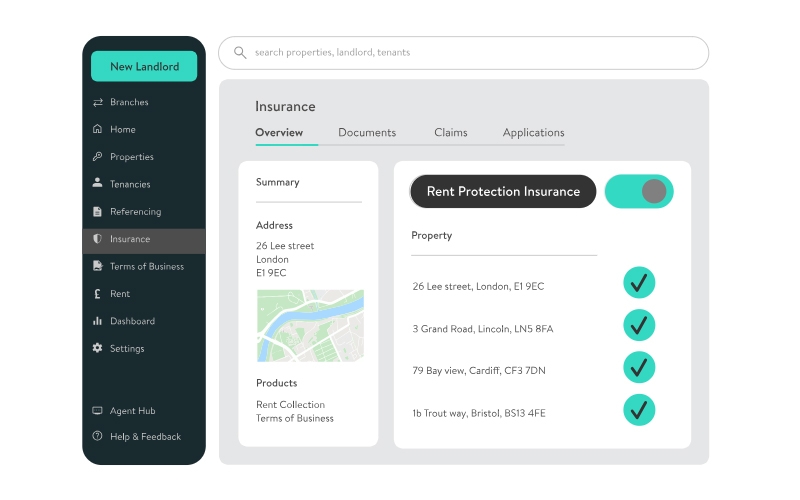Image resolution: width=800 pixels, height=500 pixels.
Task: Click the Help & Feedback question icon
Action: coord(97,436)
